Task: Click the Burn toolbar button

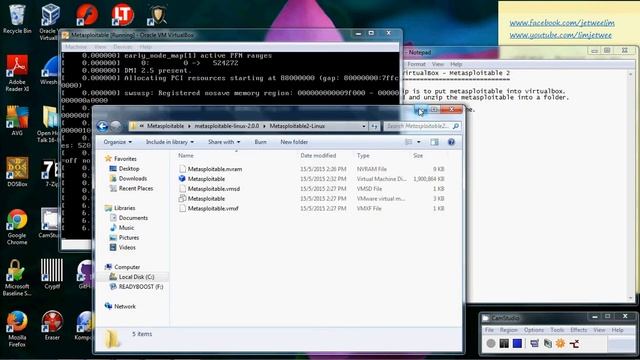Action: (260, 142)
